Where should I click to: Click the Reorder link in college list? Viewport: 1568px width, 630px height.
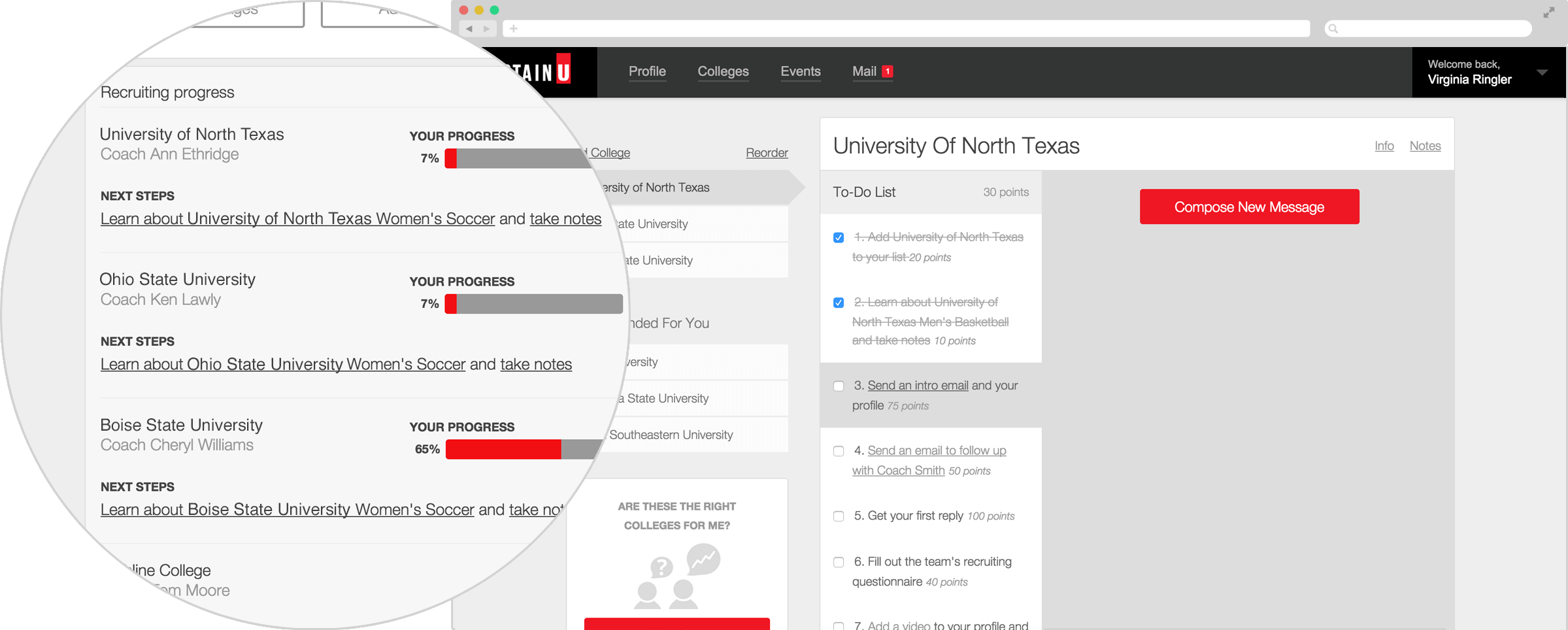(767, 153)
